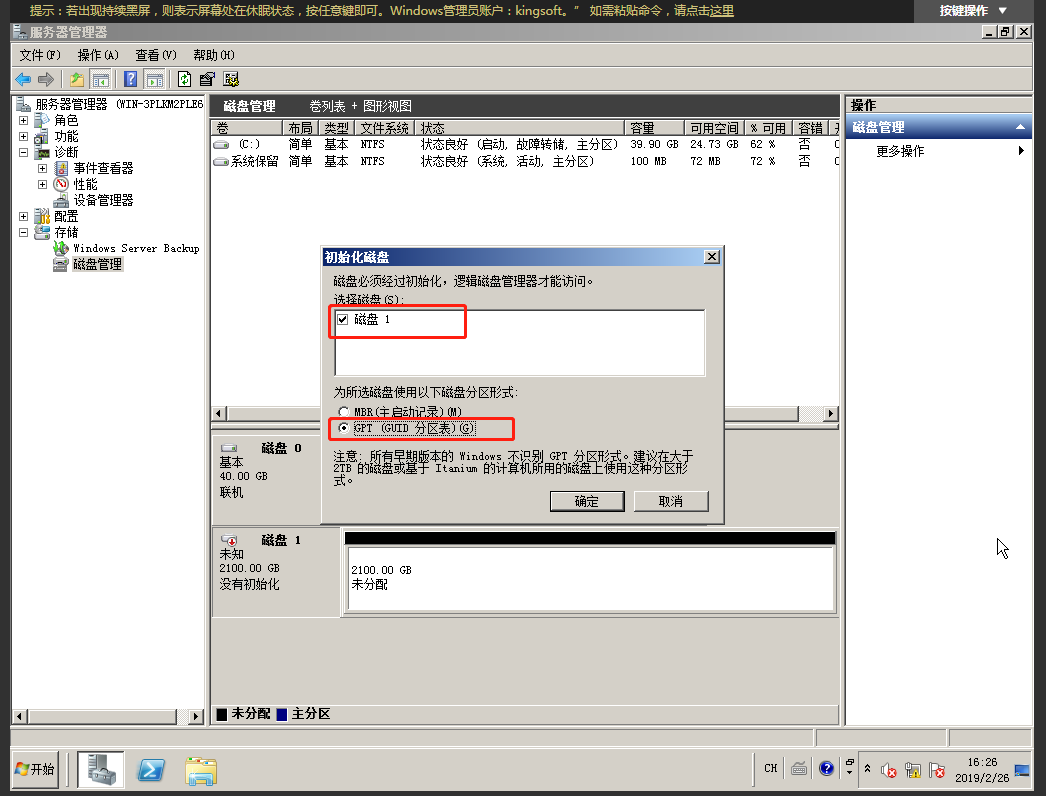Click the 取消 button in dialog
The width and height of the screenshot is (1046, 796).
(670, 501)
